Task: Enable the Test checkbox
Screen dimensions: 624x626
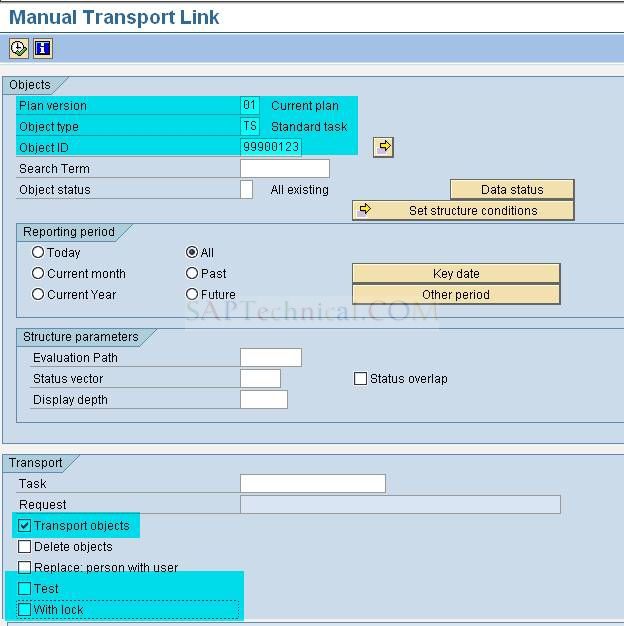Action: pos(24,588)
